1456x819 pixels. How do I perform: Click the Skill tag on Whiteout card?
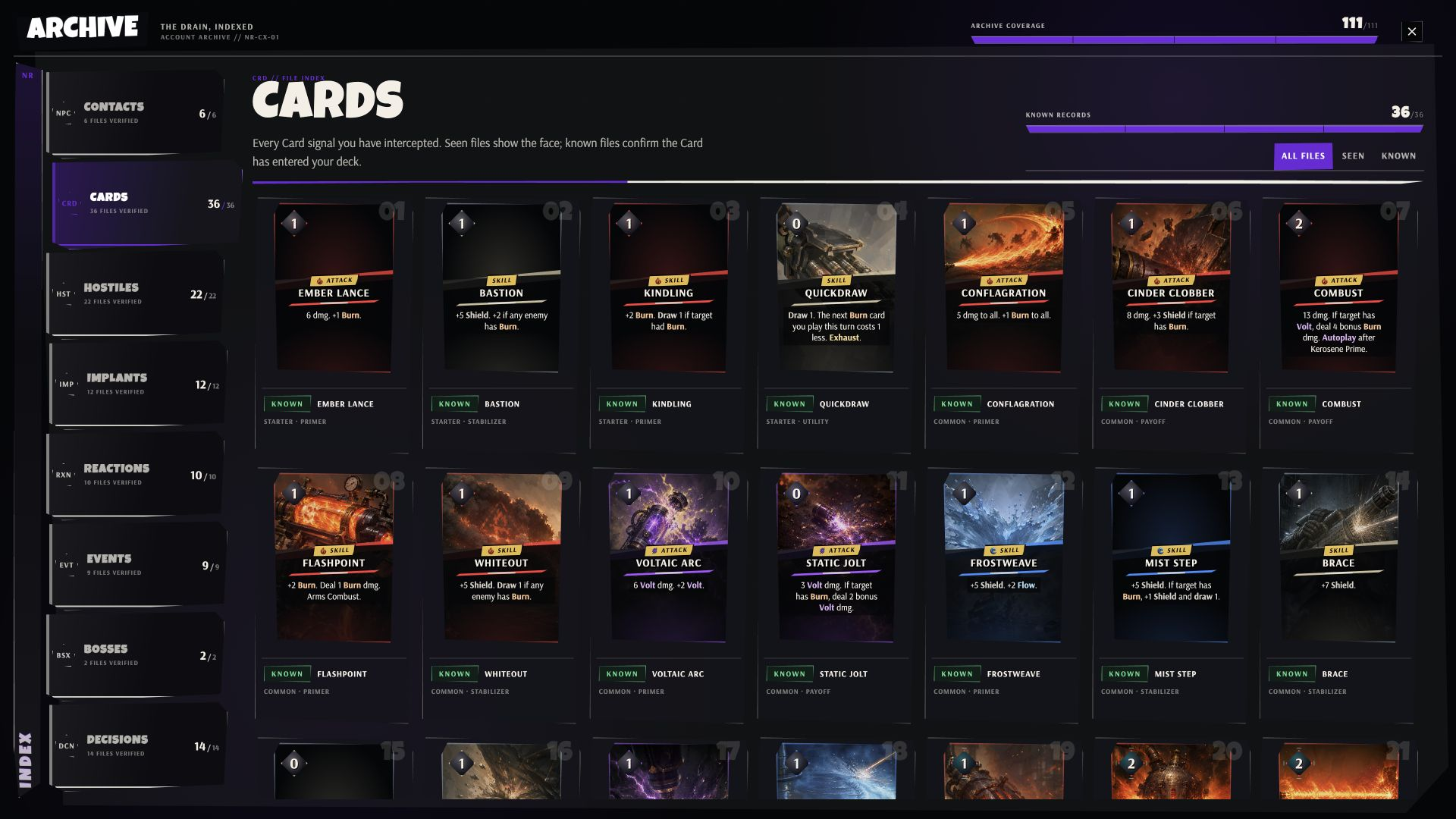click(501, 551)
